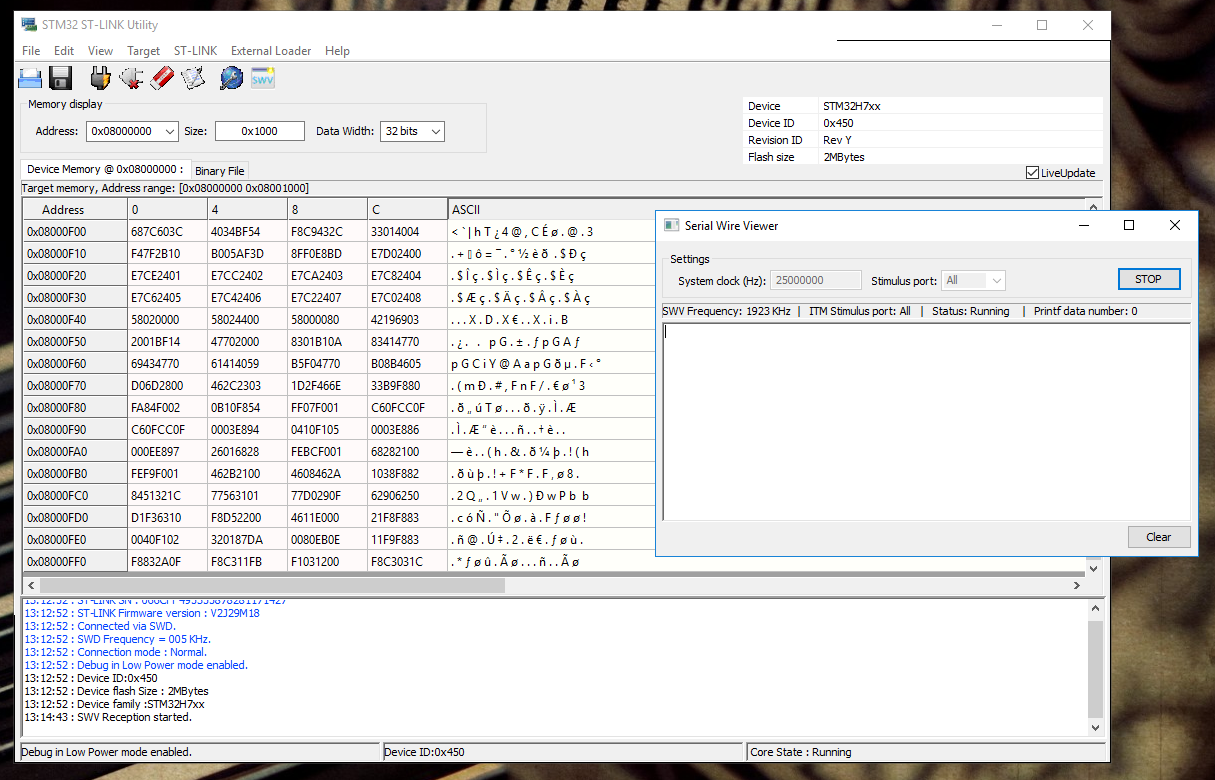Click the memory table horizontal scrollbar thumb
The width and height of the screenshot is (1215, 780).
273,585
